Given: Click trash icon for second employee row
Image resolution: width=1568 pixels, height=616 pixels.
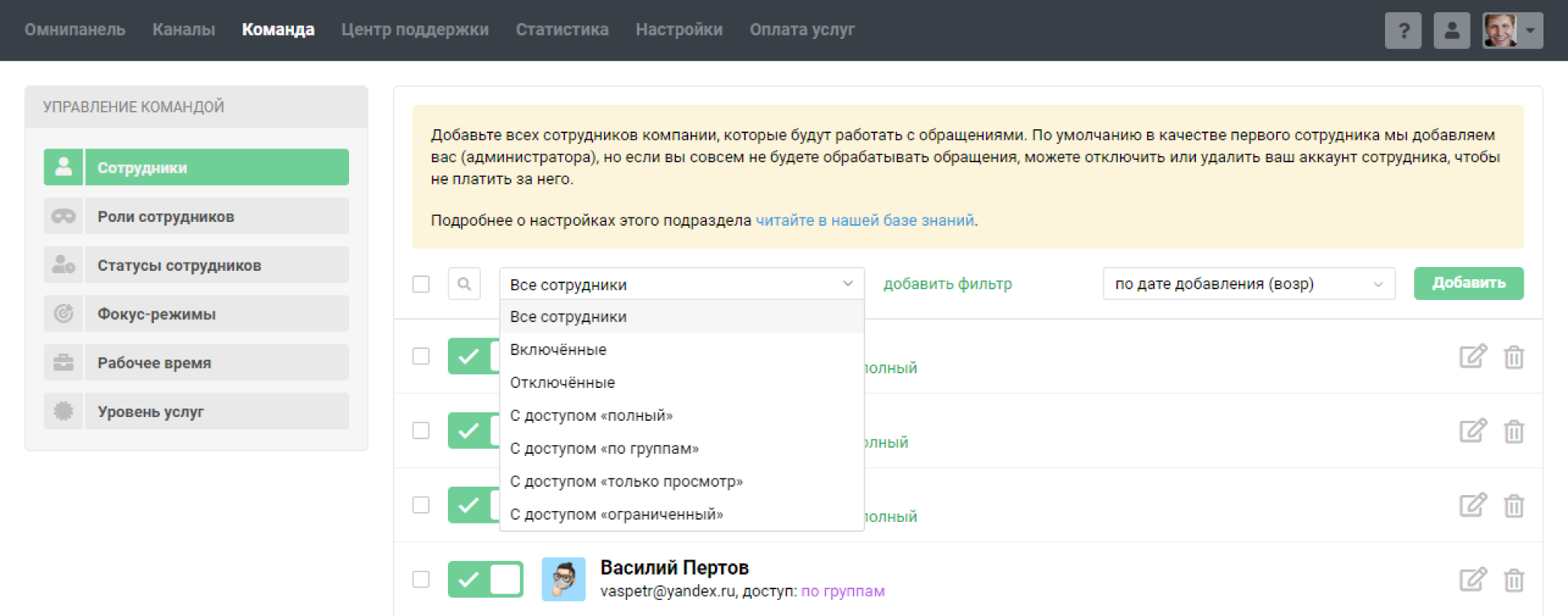Looking at the screenshot, I should pyautogui.click(x=1514, y=432).
